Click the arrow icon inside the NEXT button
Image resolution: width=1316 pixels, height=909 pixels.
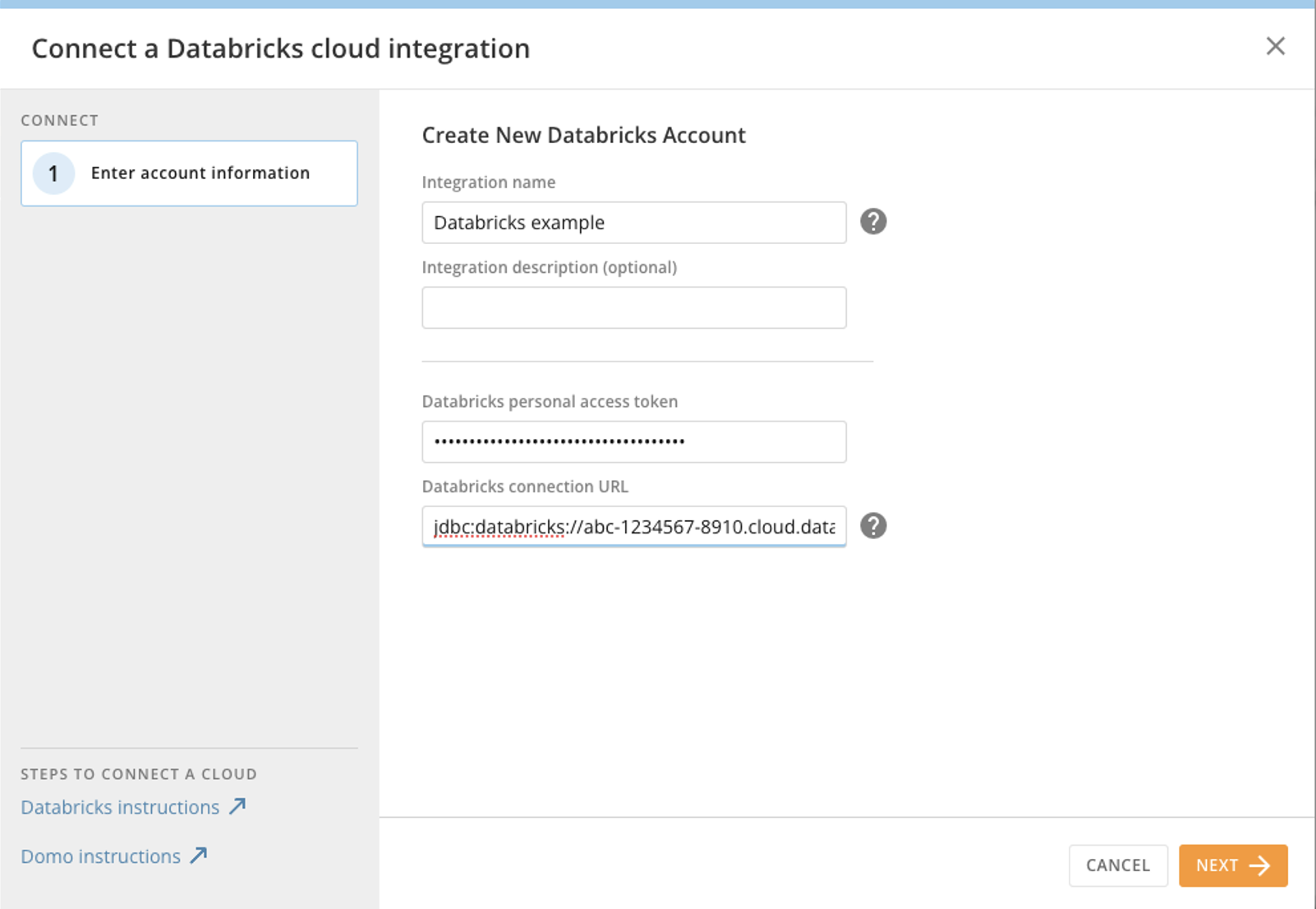[x=1259, y=865]
